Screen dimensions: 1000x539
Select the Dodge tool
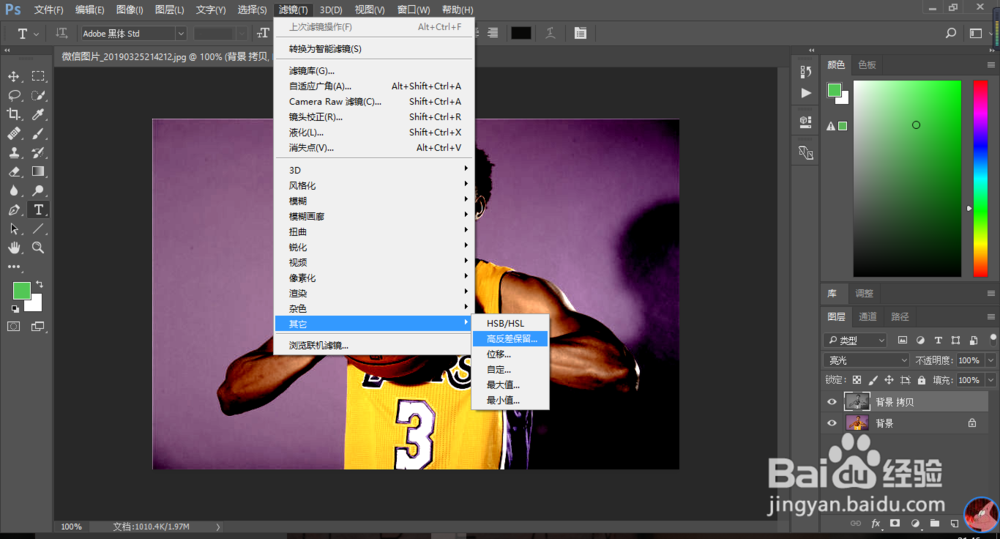click(x=38, y=191)
